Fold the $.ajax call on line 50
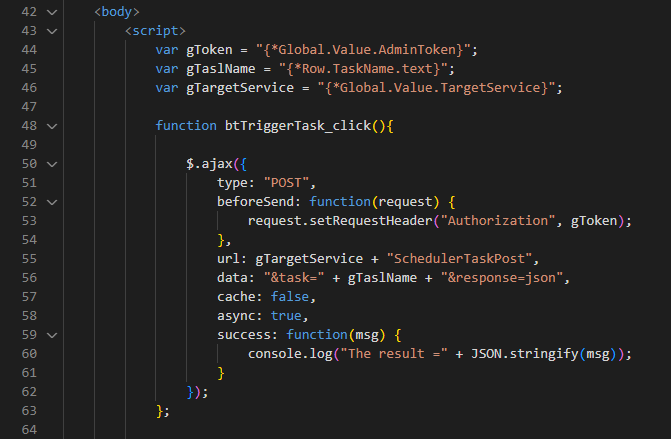 click(x=52, y=164)
